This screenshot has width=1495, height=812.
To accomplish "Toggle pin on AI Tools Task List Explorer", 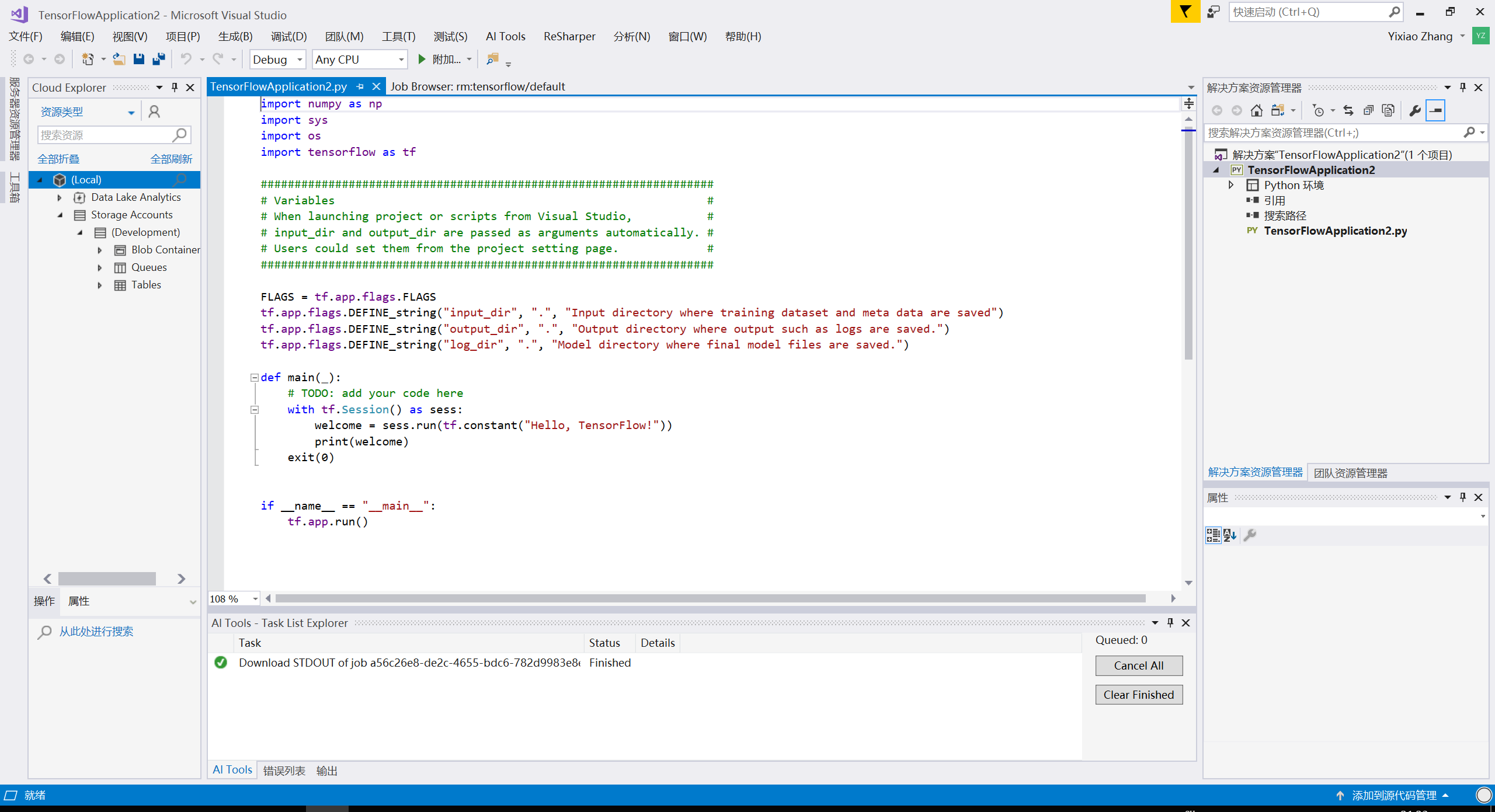I will tap(1170, 622).
